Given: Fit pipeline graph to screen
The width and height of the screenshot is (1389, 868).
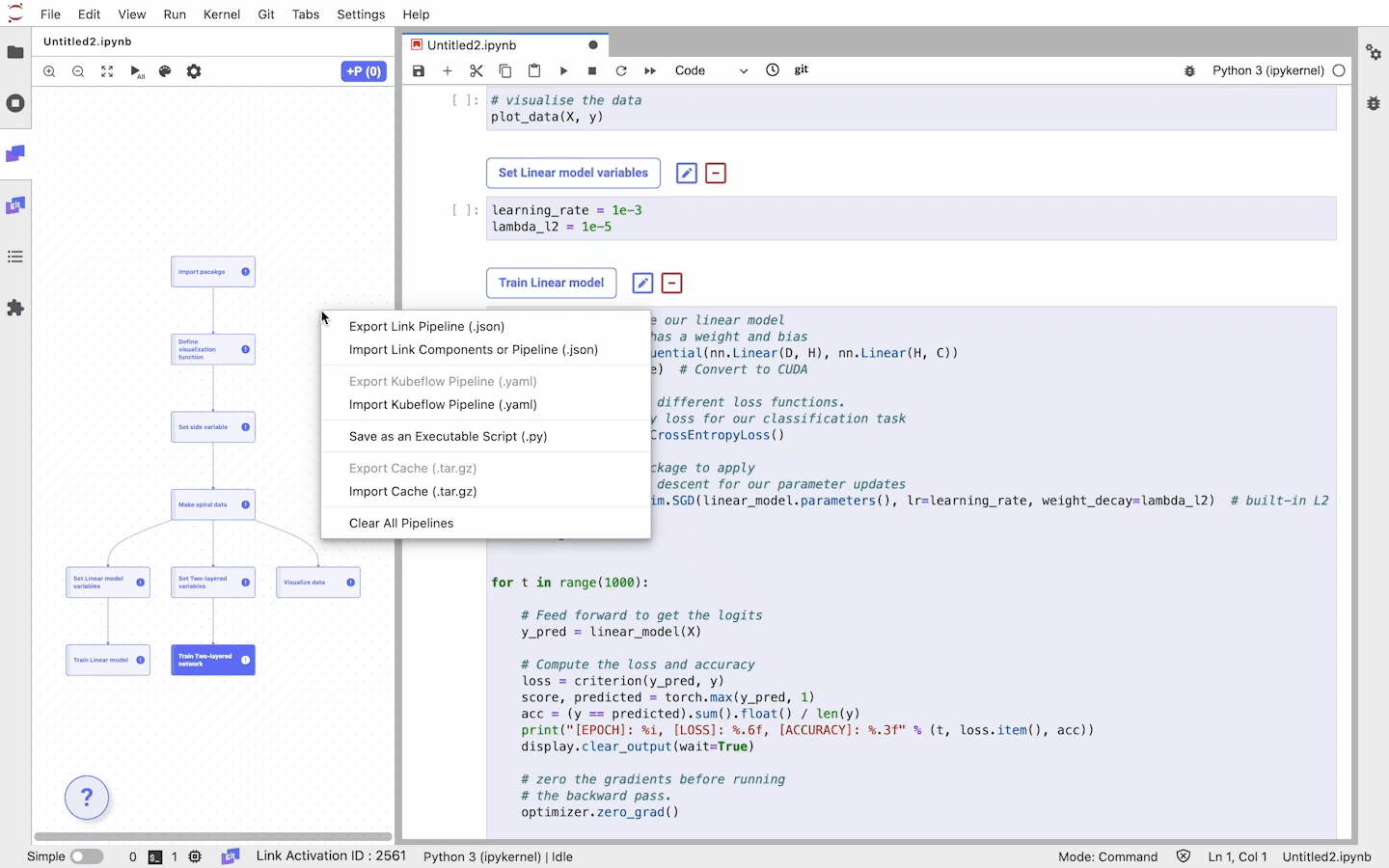Looking at the screenshot, I should coord(107,71).
